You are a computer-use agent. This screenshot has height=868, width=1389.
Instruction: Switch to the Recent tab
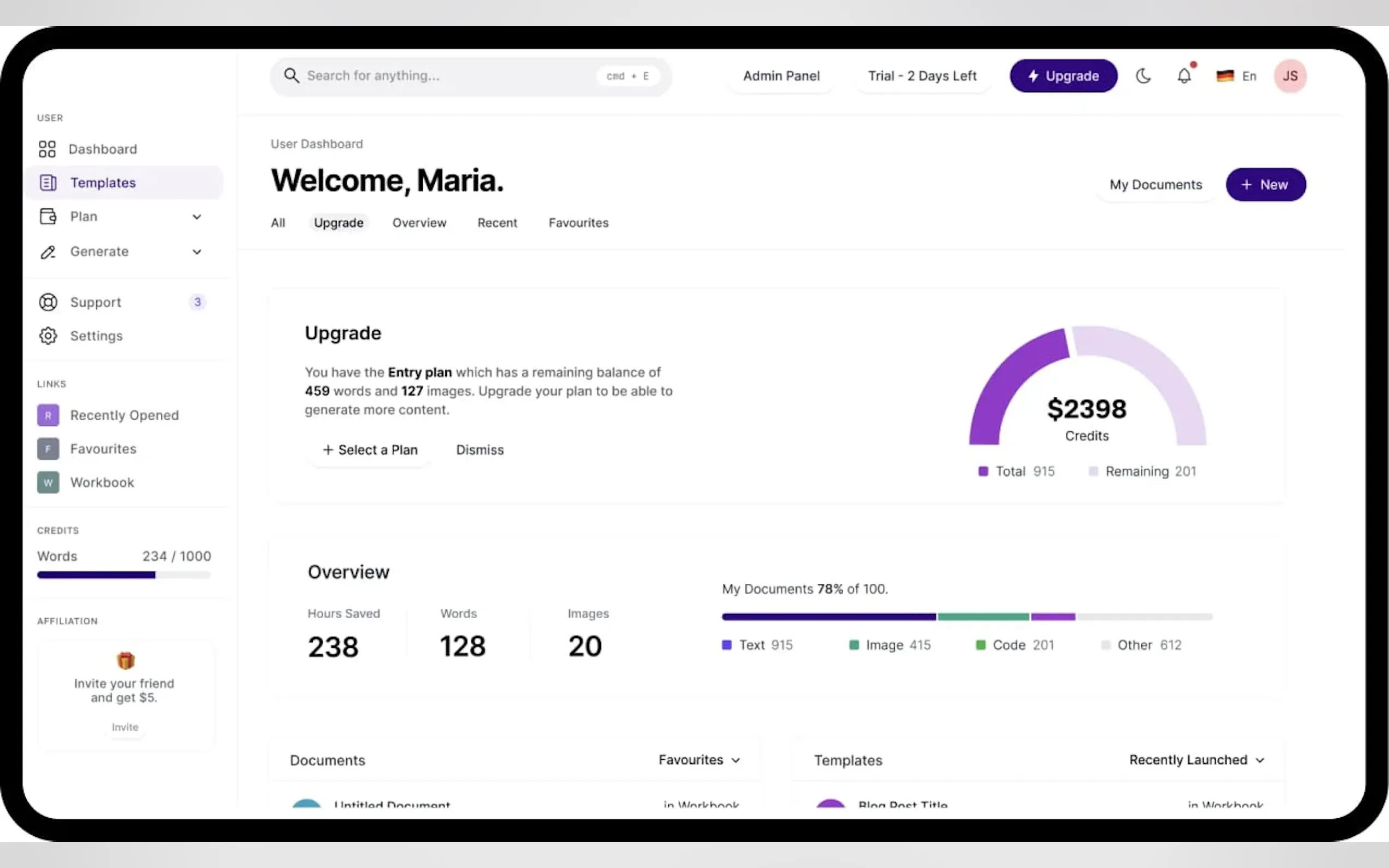click(x=497, y=223)
